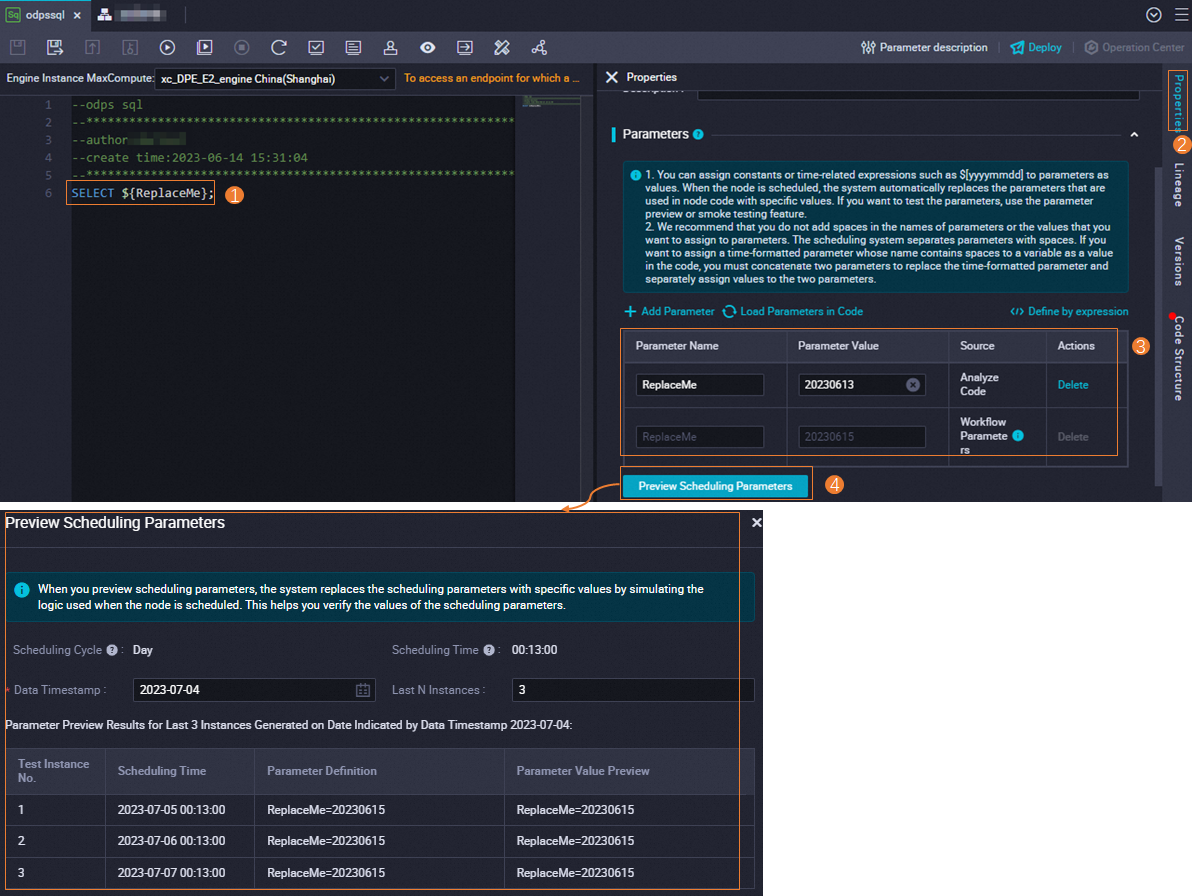This screenshot has width=1199, height=896.
Task: Switch to the workflow tab with blurred name
Action: (x=132, y=15)
